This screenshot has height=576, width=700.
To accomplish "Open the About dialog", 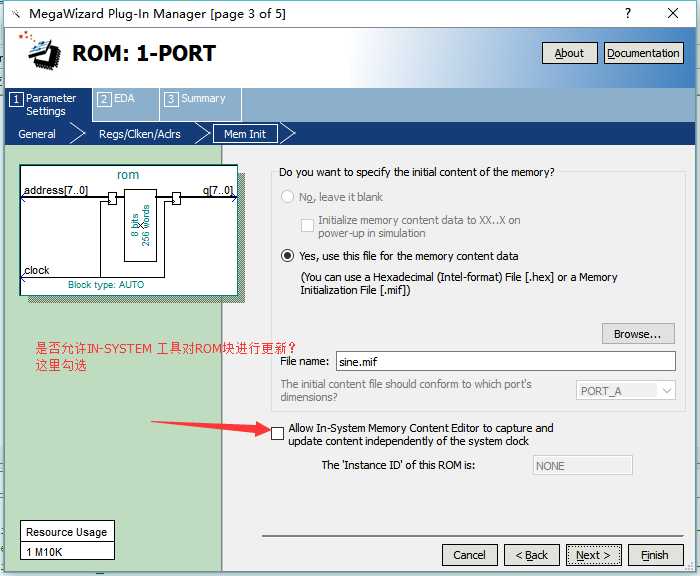I will coord(569,53).
